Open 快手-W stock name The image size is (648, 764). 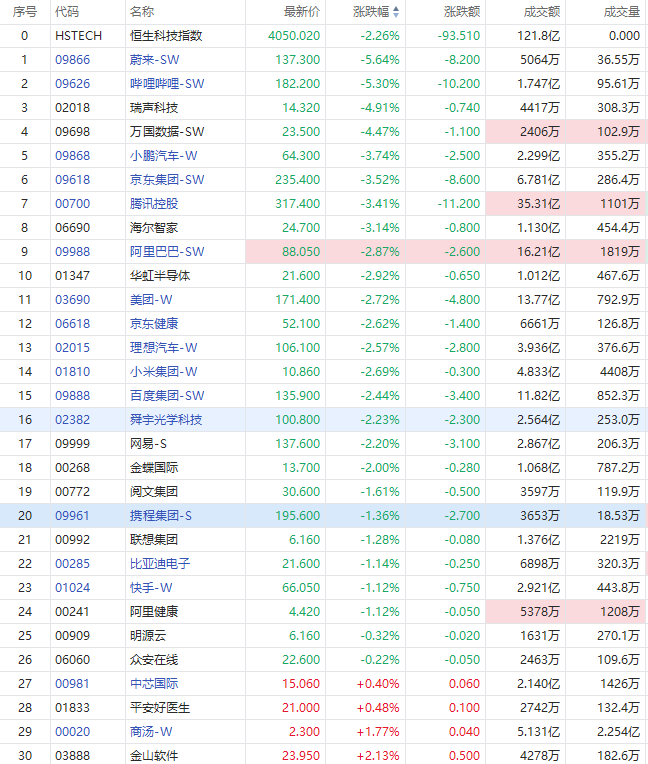tap(151, 587)
